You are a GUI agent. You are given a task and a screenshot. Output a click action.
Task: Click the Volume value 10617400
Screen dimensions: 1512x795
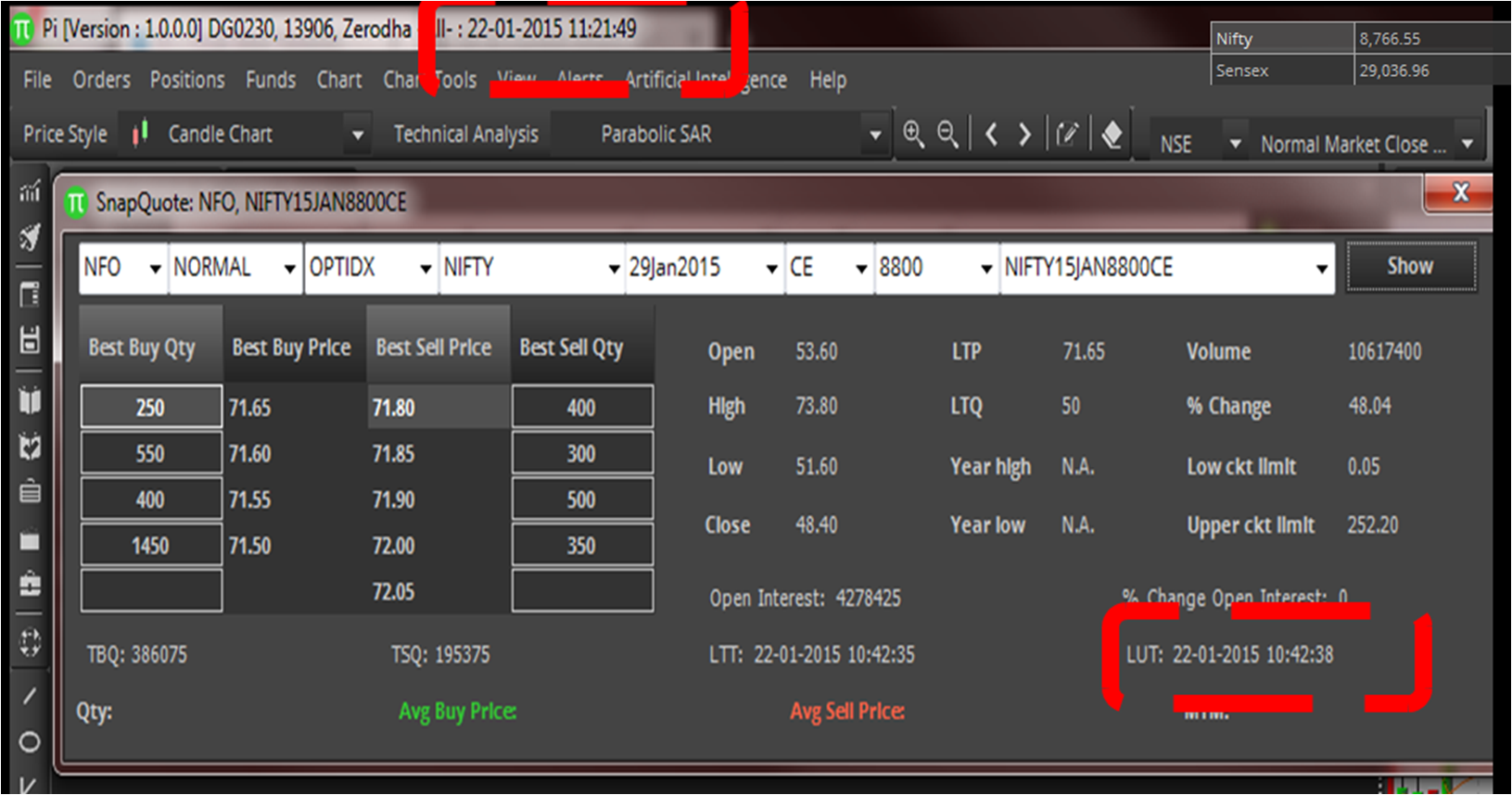point(1385,352)
